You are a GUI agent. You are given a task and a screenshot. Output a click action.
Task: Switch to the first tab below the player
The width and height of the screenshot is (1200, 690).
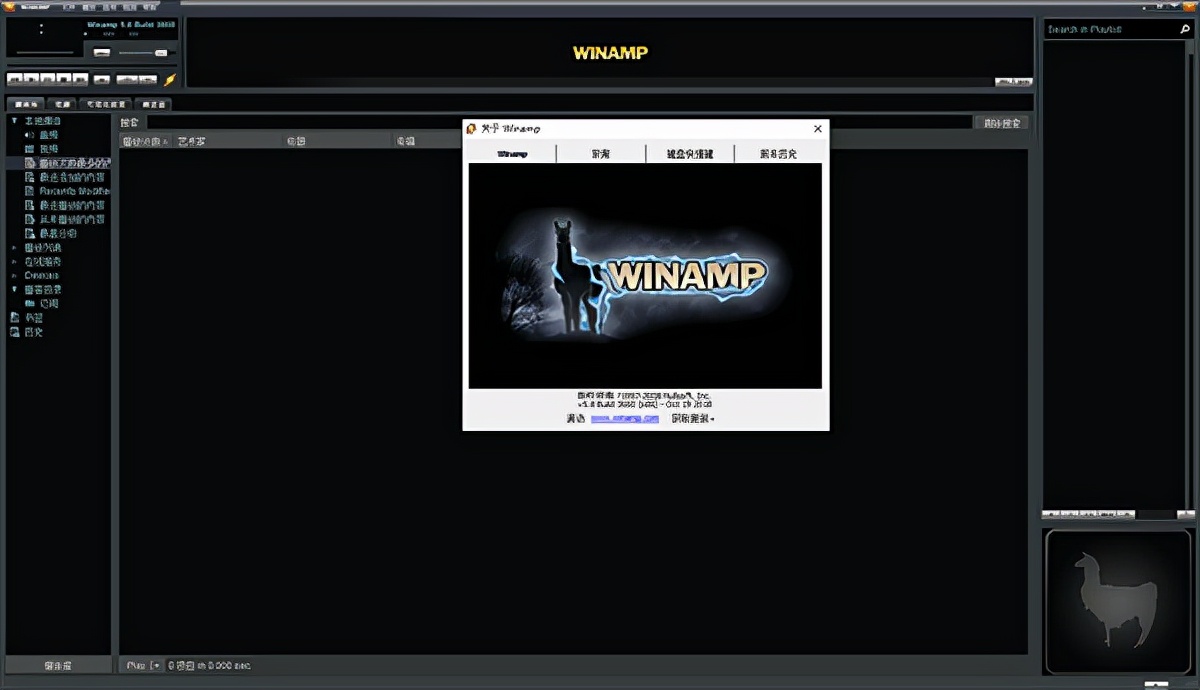click(26, 103)
